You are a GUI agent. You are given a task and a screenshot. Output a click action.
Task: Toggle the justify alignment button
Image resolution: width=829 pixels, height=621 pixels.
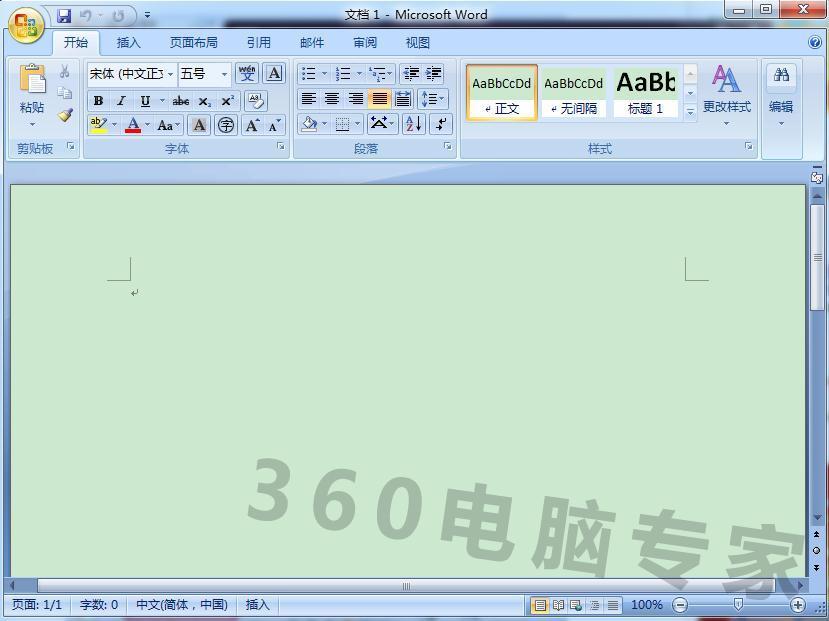click(x=378, y=98)
